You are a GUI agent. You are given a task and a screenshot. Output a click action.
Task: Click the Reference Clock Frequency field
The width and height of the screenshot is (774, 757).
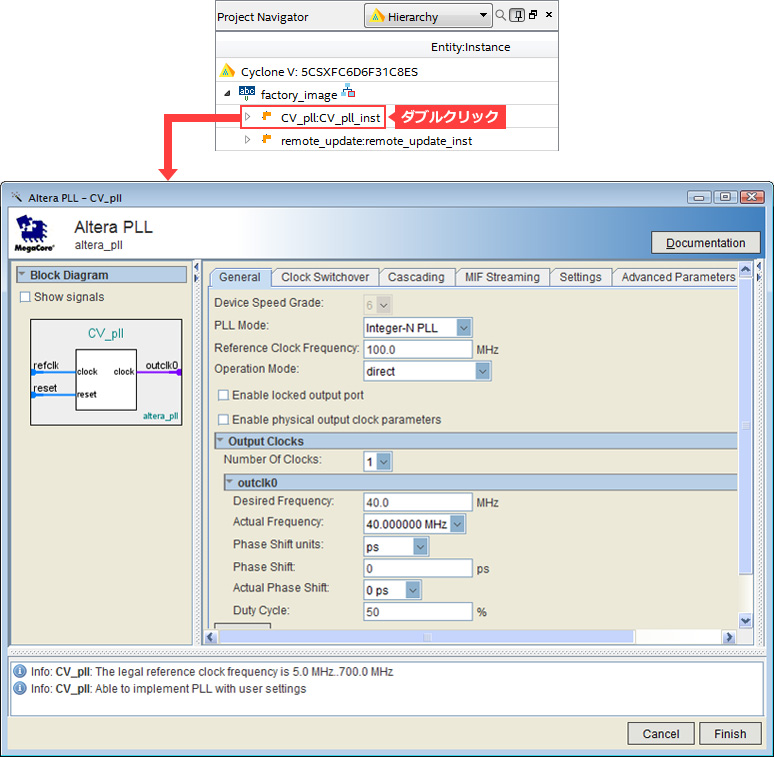point(418,349)
